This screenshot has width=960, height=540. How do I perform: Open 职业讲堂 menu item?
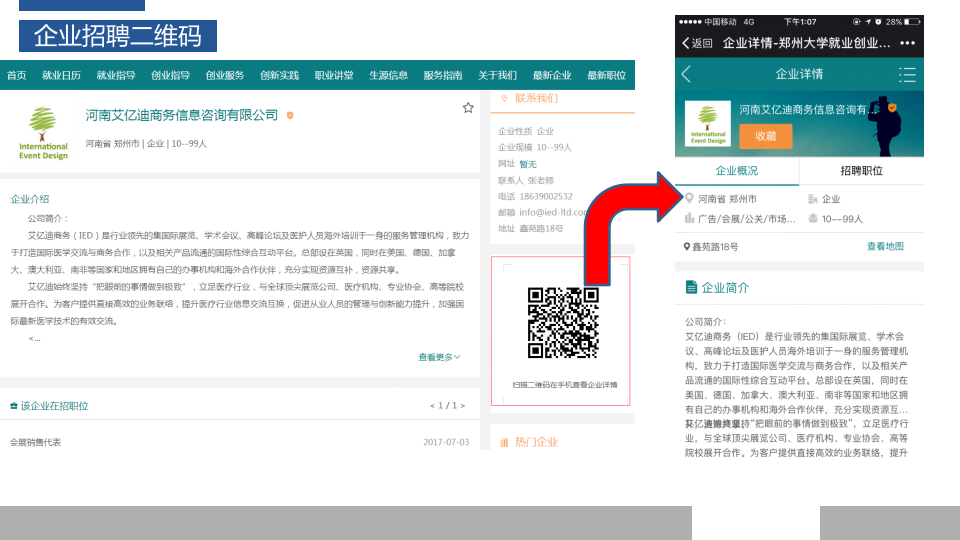(334, 75)
